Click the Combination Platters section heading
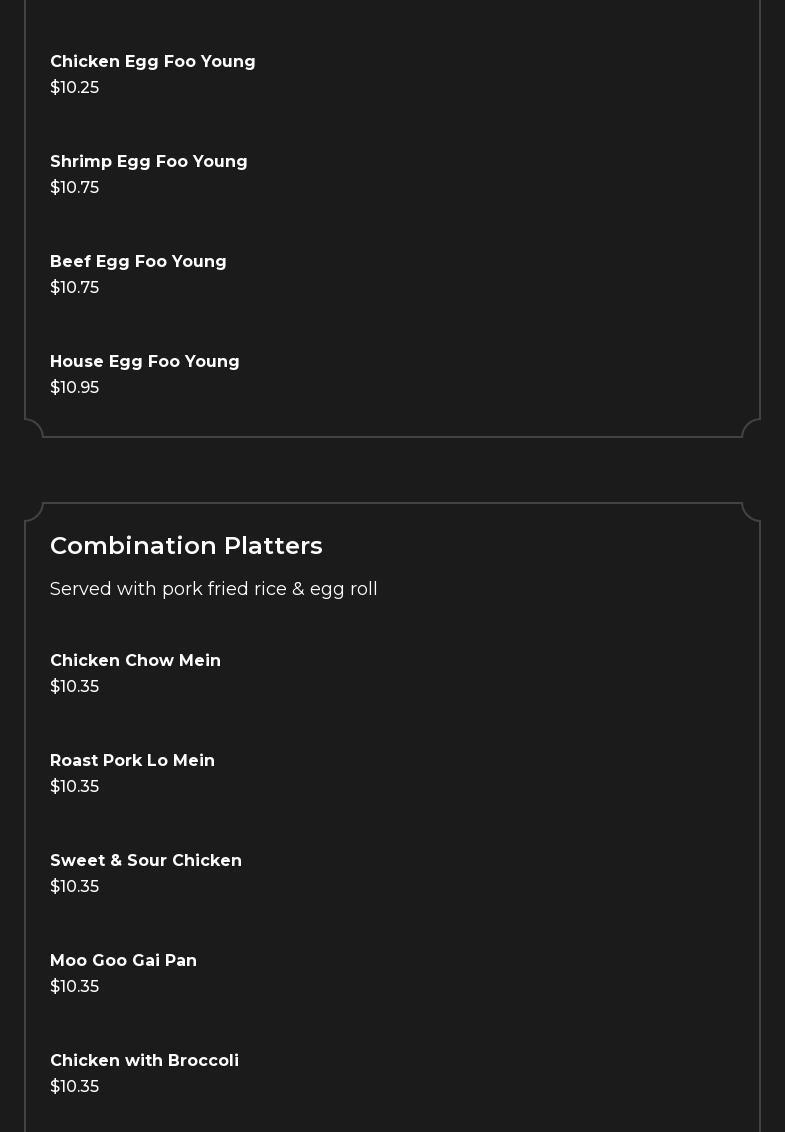Image resolution: width=785 pixels, height=1132 pixels. click(186, 546)
